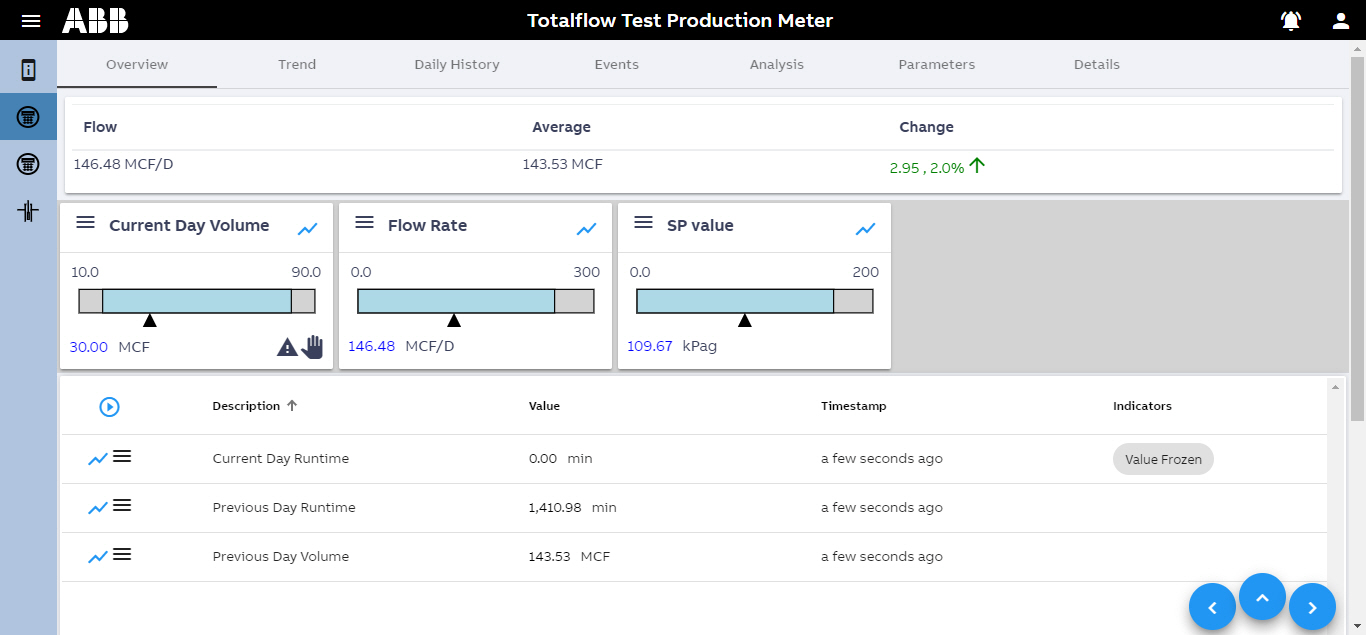Select the second meter sidebar icon

(x=28, y=164)
